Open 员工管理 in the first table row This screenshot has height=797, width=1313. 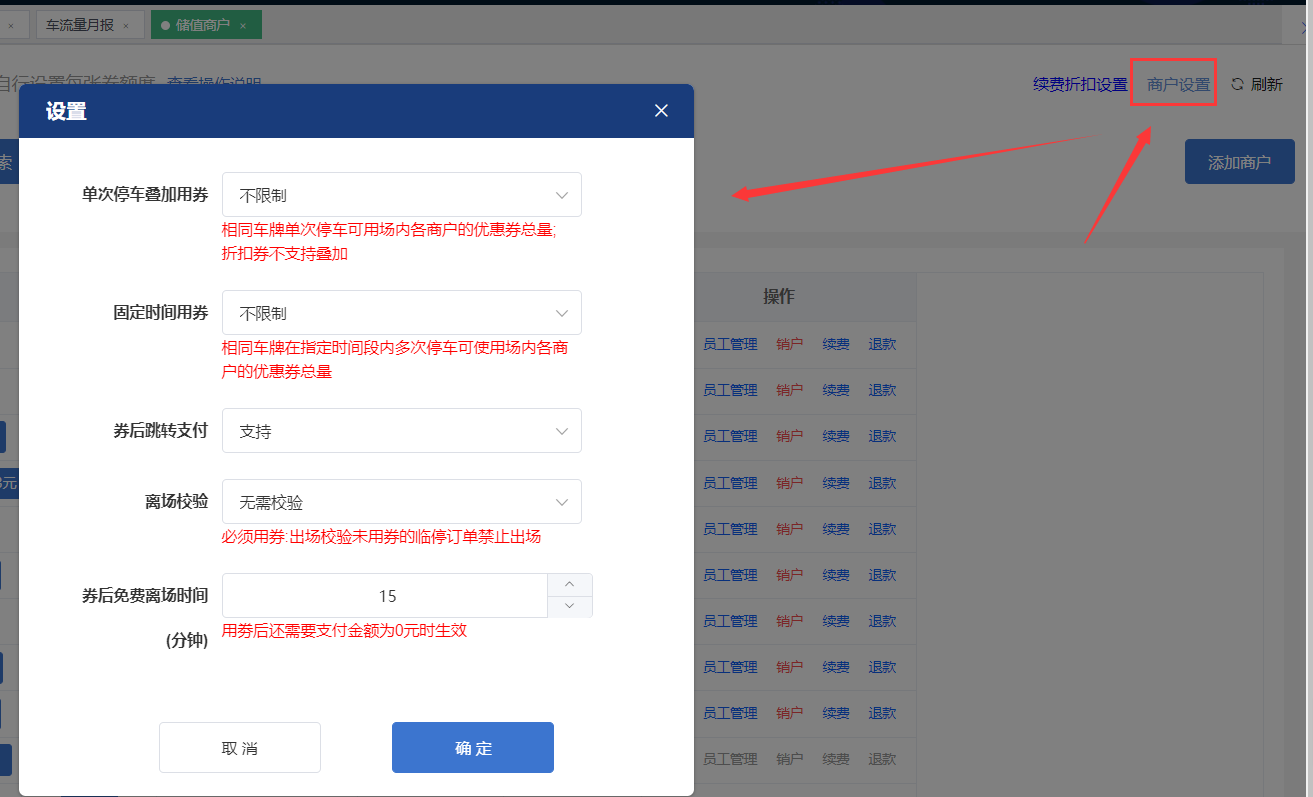click(x=730, y=344)
